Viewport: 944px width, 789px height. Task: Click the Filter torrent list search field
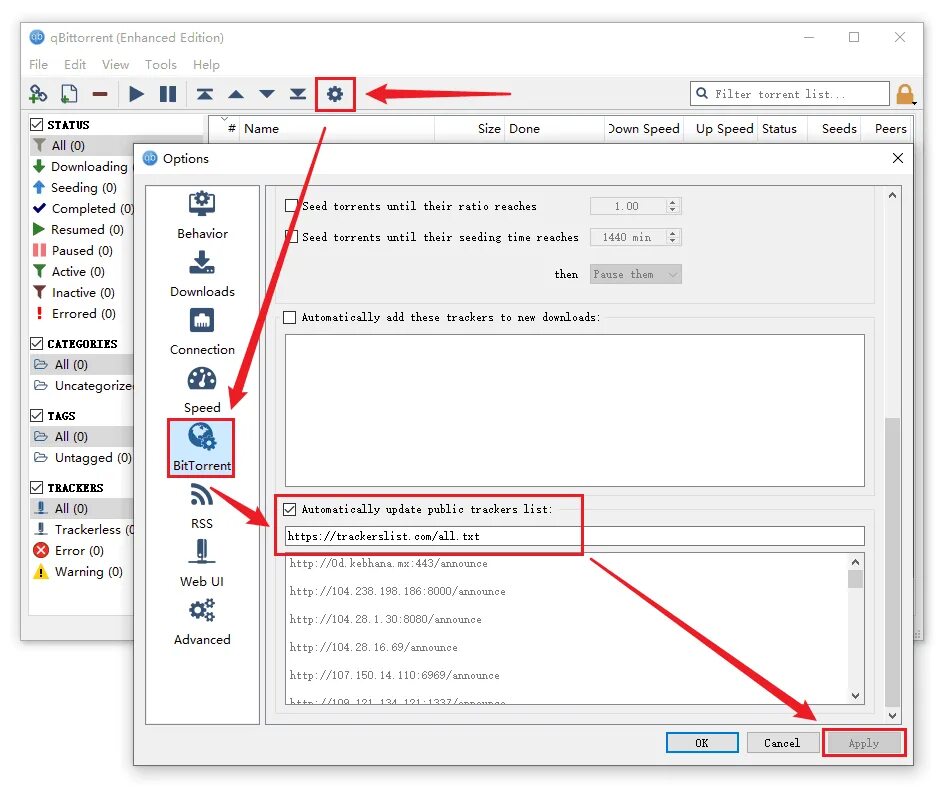790,94
